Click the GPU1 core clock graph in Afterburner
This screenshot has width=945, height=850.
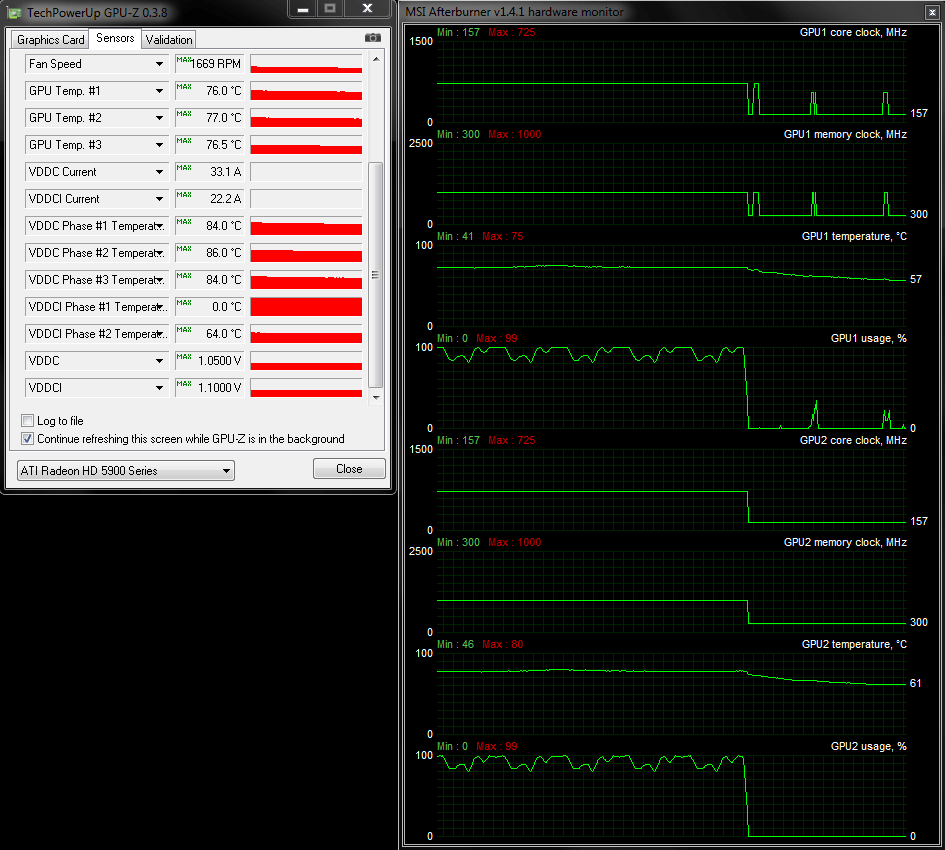(x=671, y=82)
